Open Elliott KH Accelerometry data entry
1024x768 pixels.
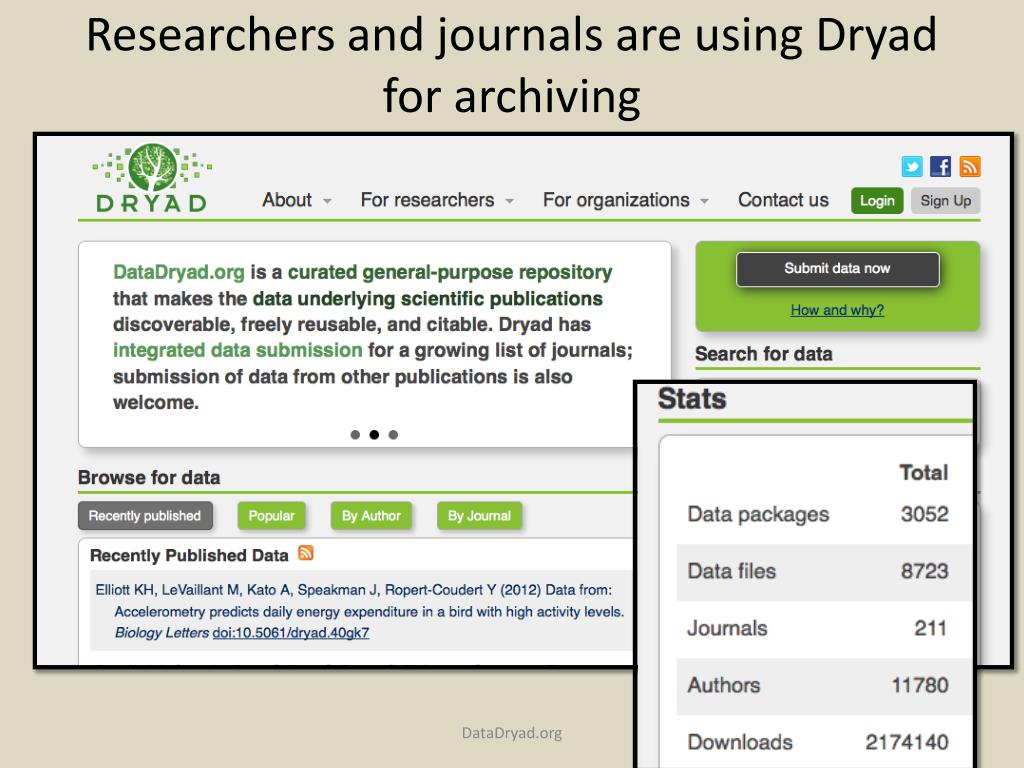pyautogui.click(x=360, y=611)
